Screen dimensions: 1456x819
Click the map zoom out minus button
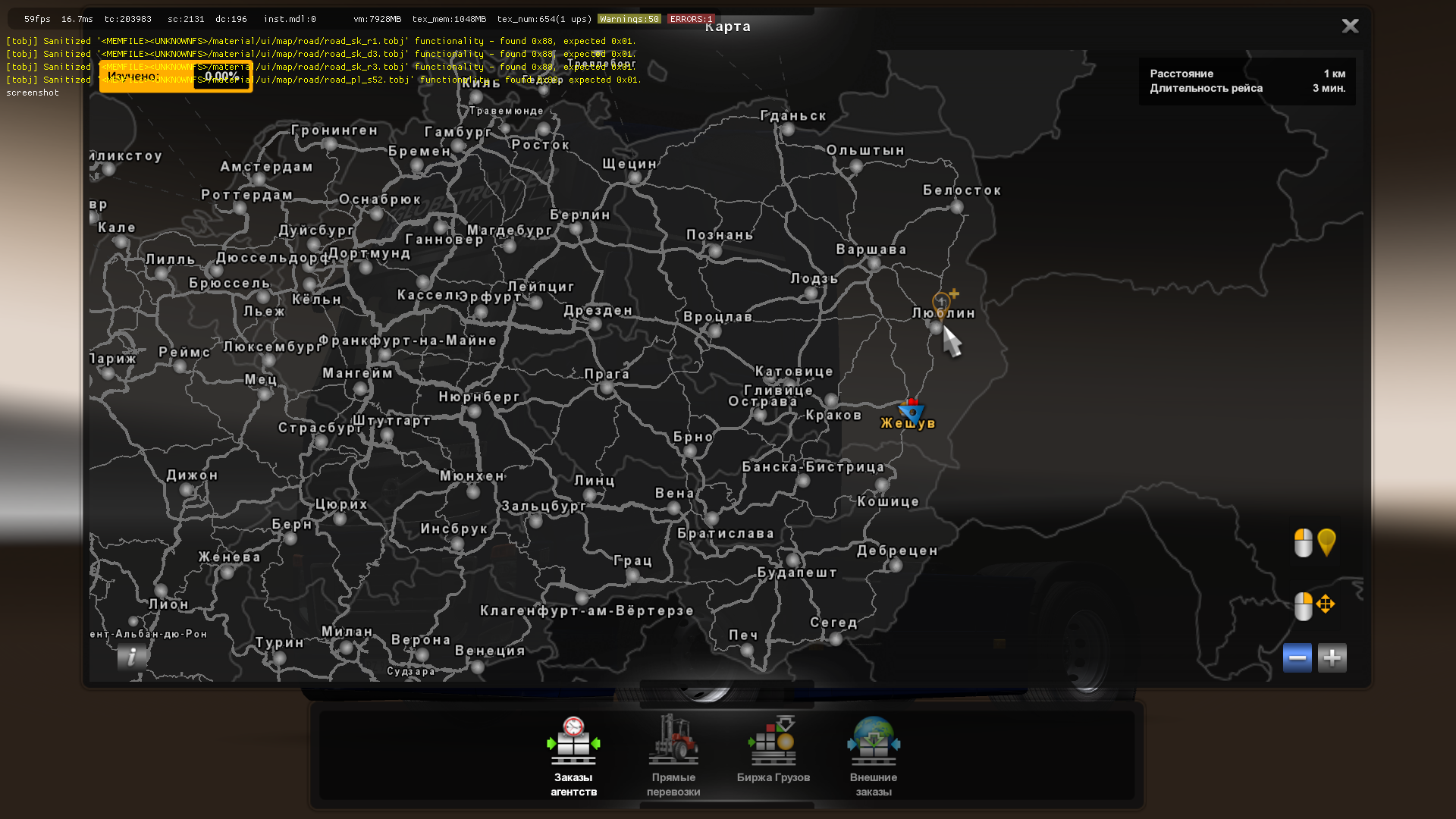click(1297, 657)
